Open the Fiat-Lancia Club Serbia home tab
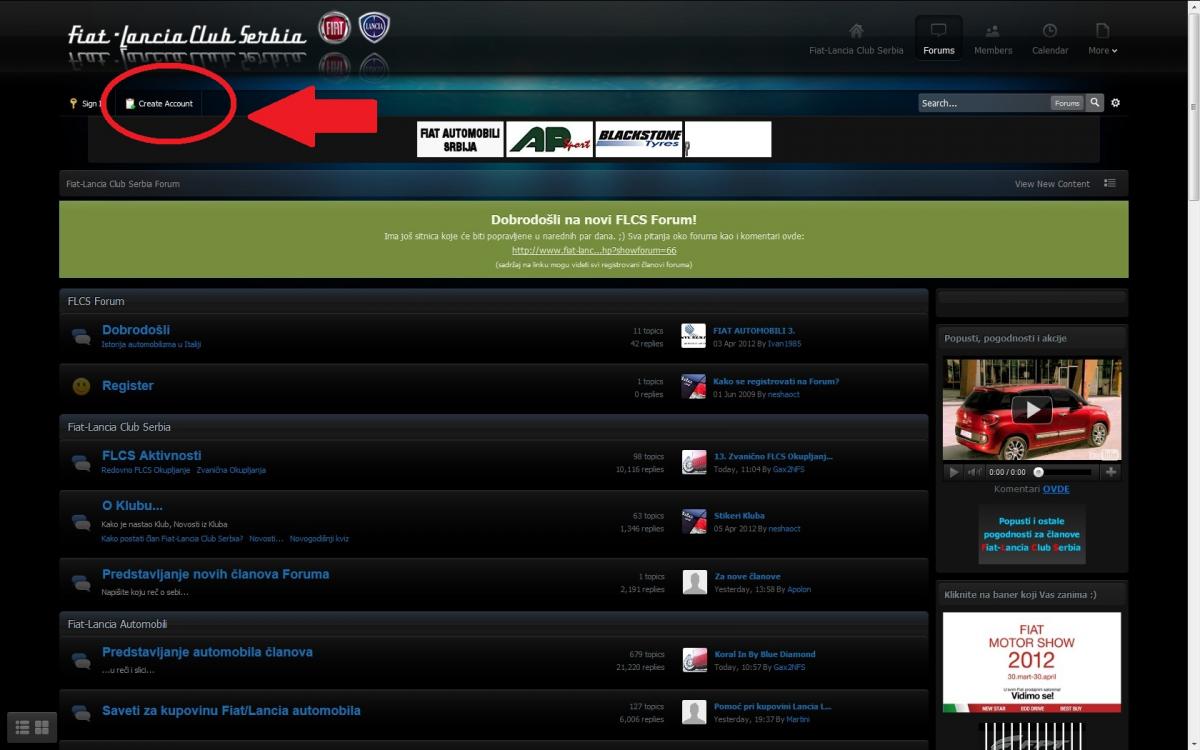The image size is (1200, 750). click(x=856, y=40)
